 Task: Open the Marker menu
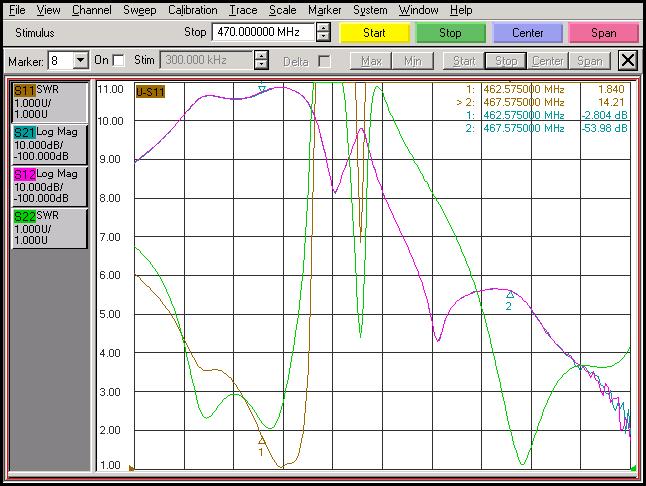click(x=325, y=10)
